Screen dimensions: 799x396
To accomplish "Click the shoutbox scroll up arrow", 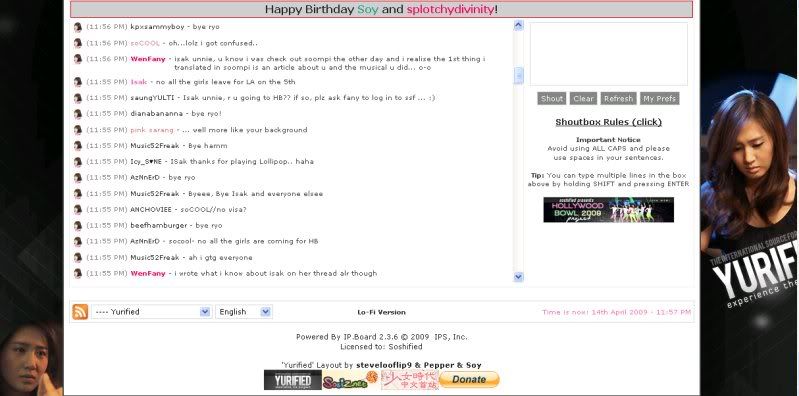I will (519, 25).
